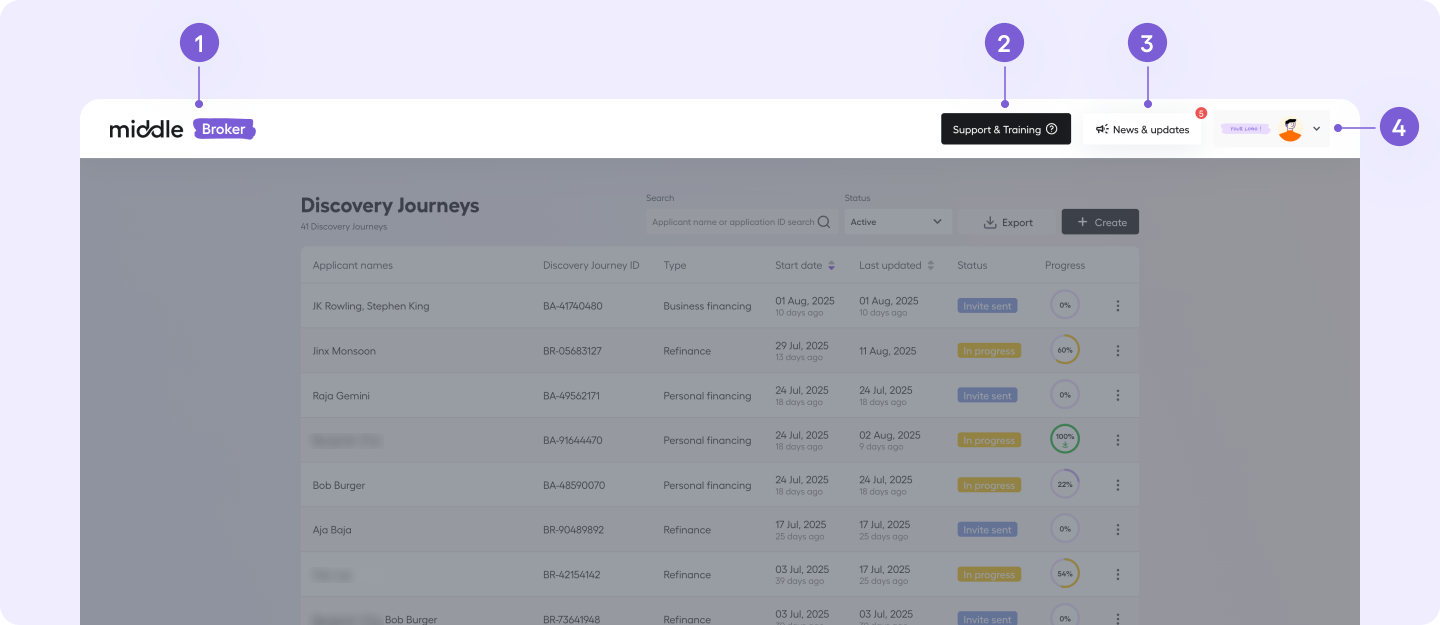The width and height of the screenshot is (1440, 625).
Task: Click journey ID BA-41740480
Action: [573, 306]
